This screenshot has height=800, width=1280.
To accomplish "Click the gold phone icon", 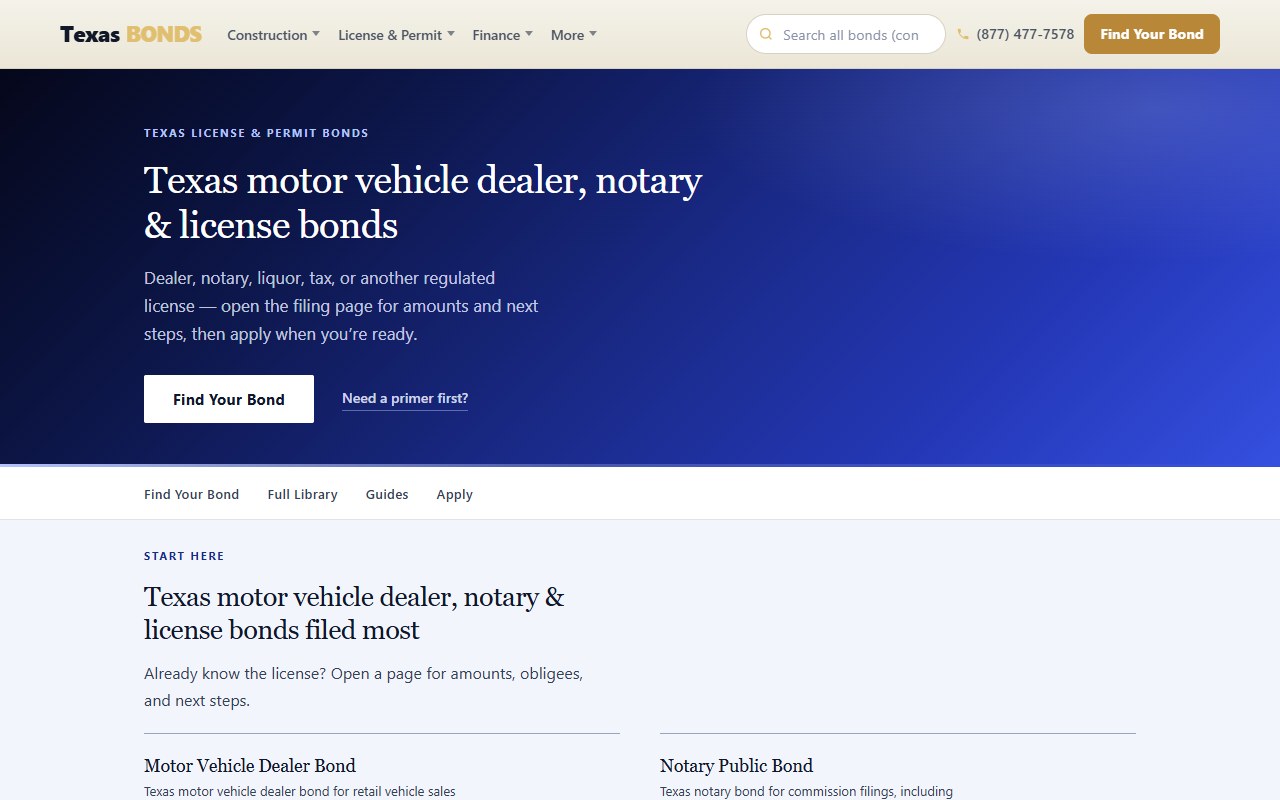I will 963,34.
